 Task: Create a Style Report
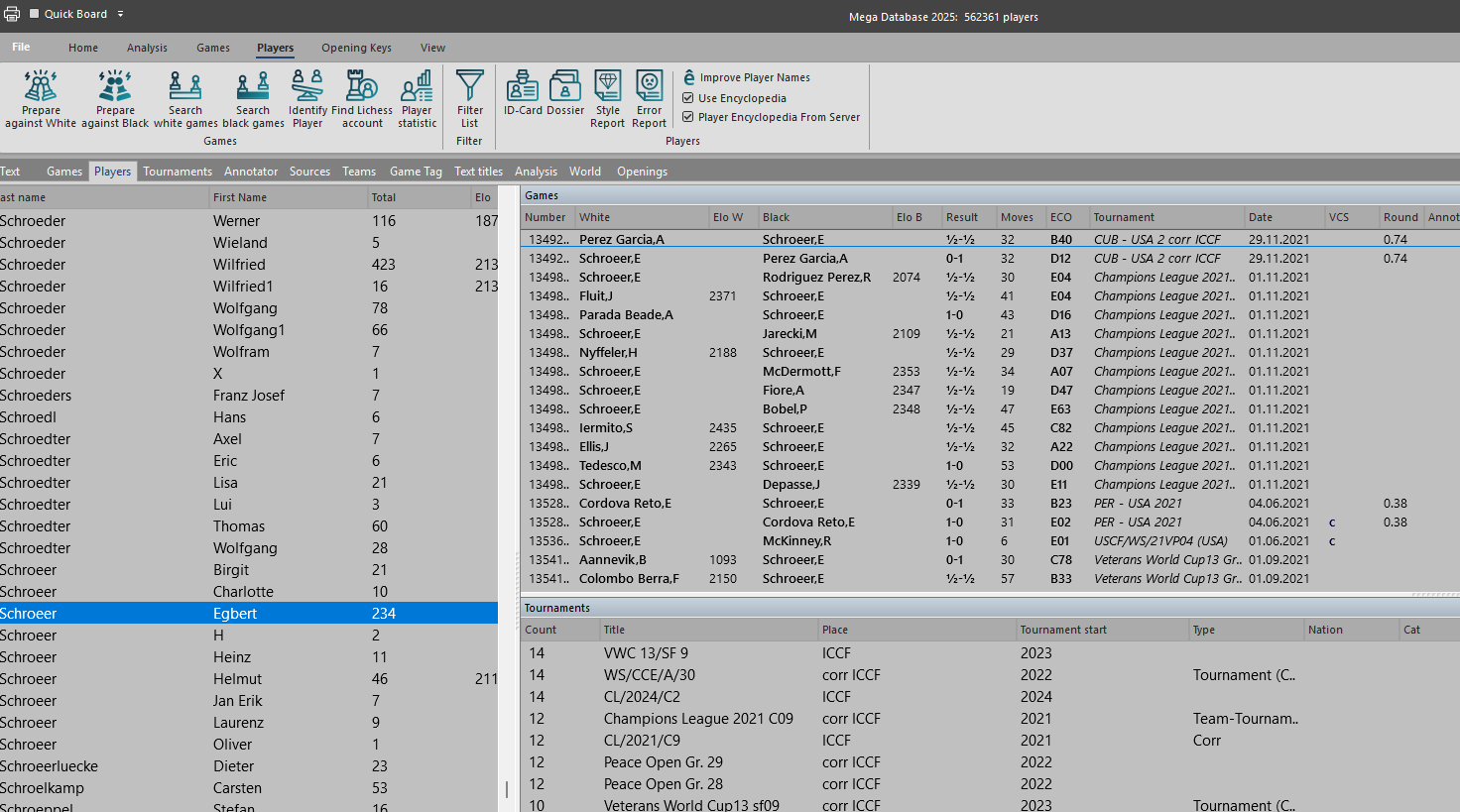click(x=608, y=98)
